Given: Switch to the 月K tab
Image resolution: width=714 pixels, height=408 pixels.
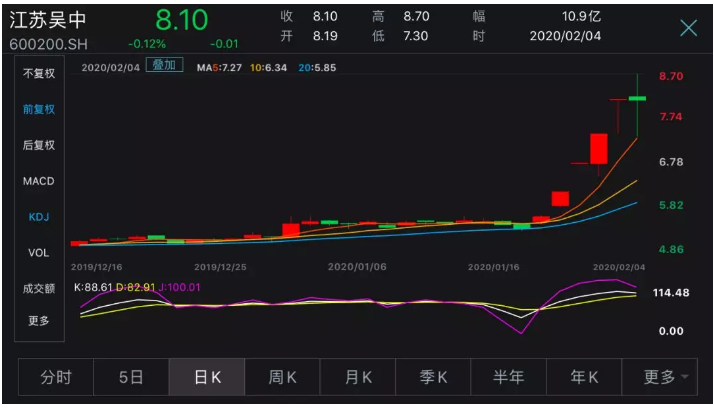Looking at the screenshot, I should 358,377.
